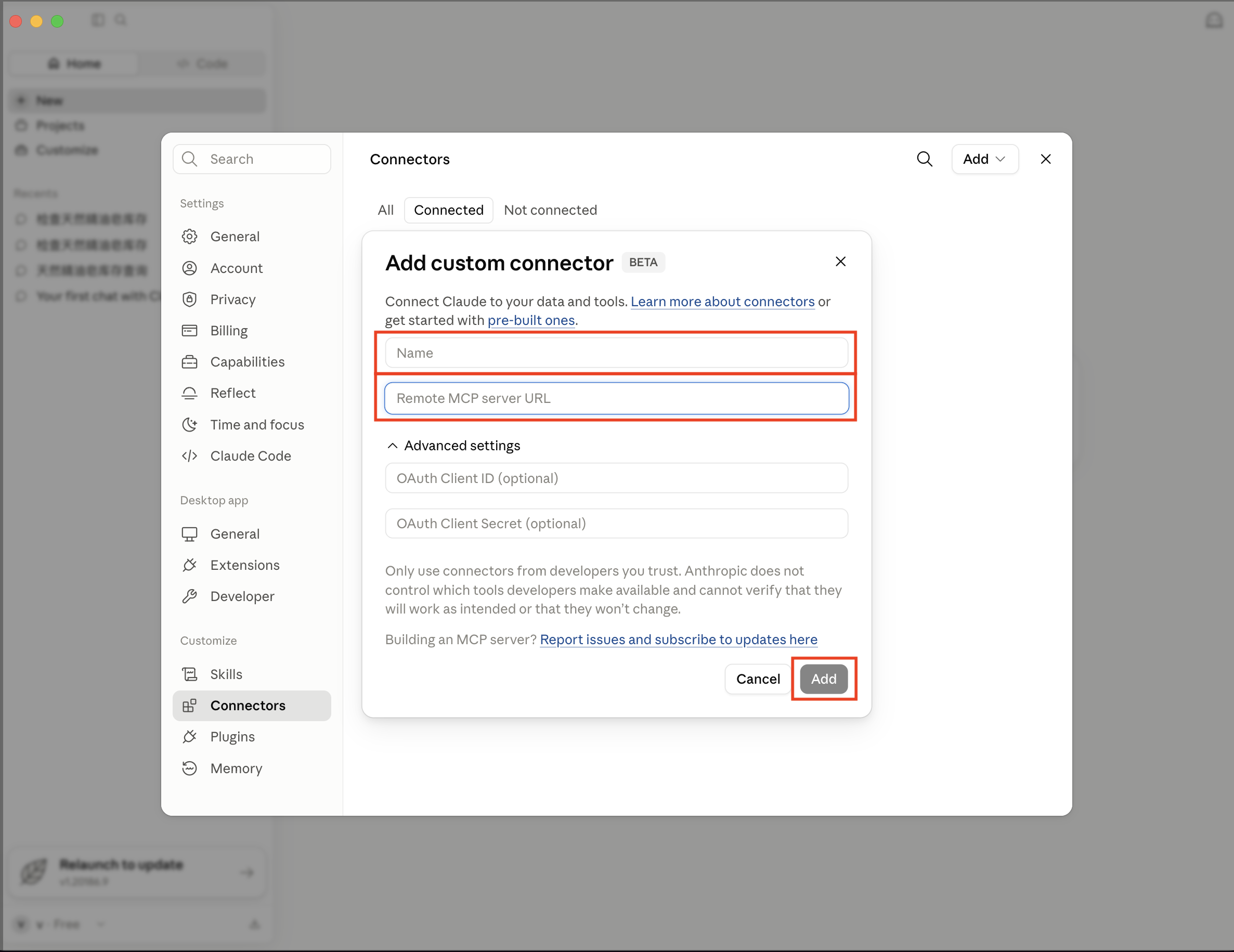Open Time and focus settings
1234x952 pixels.
(x=252, y=424)
